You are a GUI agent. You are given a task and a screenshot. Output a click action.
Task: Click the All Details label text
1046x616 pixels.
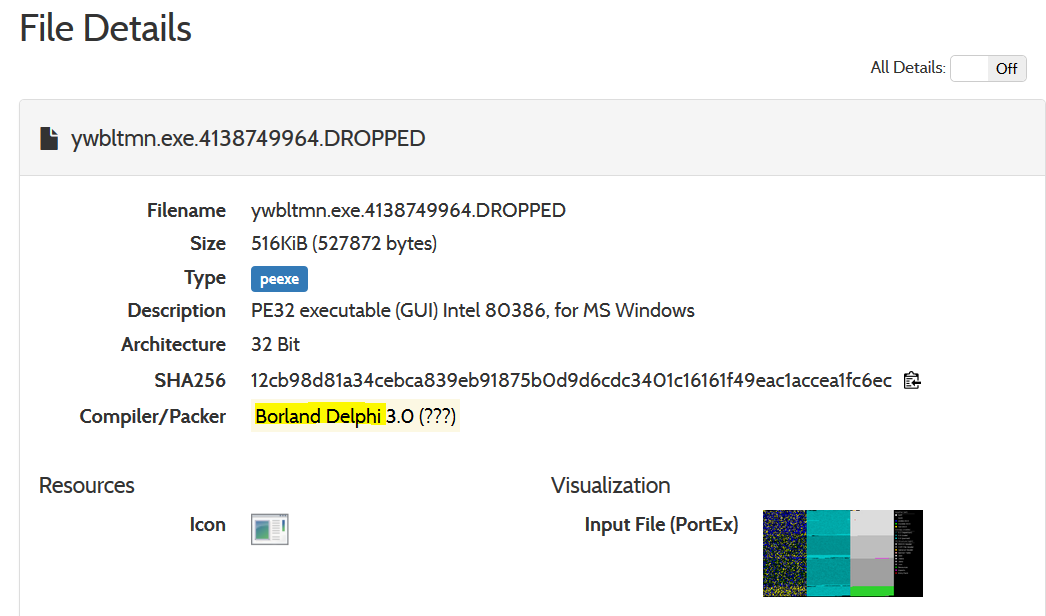pos(907,68)
